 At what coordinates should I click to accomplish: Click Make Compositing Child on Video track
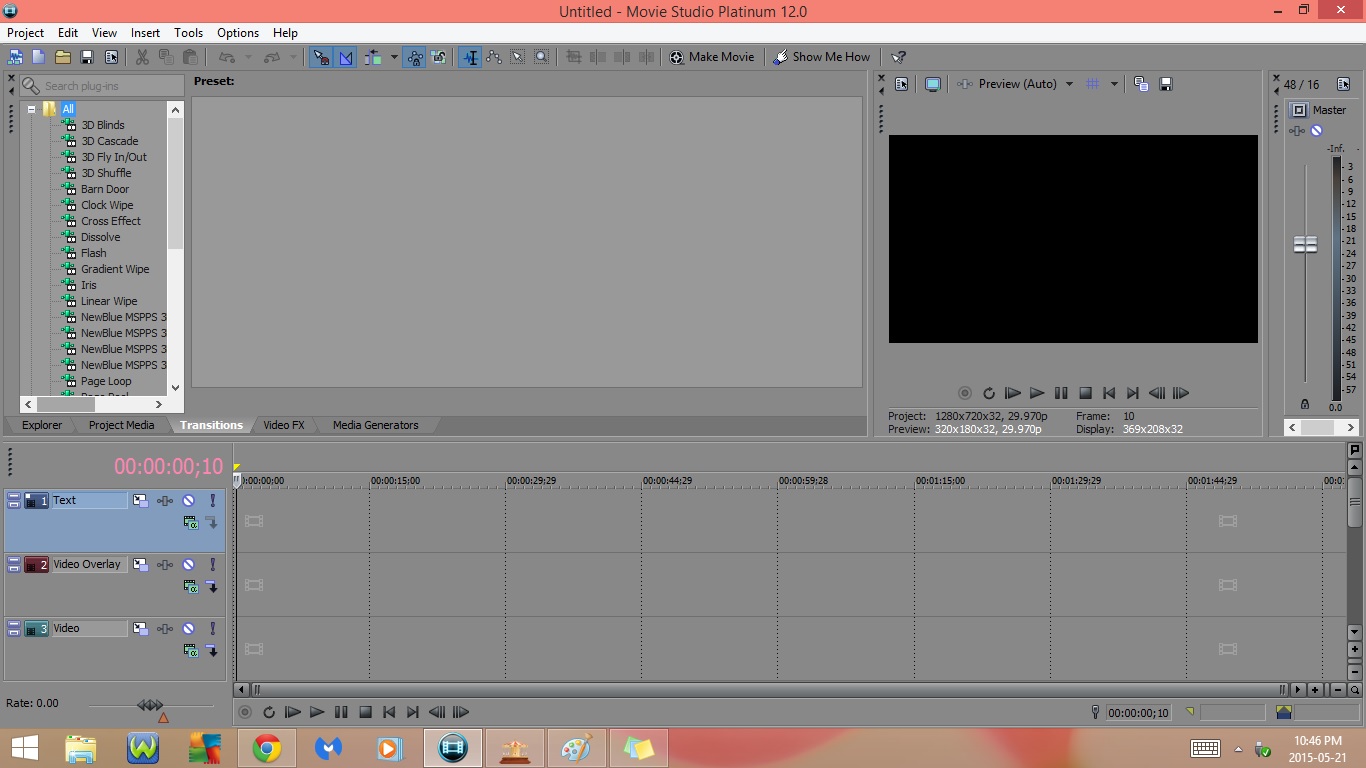[212, 650]
